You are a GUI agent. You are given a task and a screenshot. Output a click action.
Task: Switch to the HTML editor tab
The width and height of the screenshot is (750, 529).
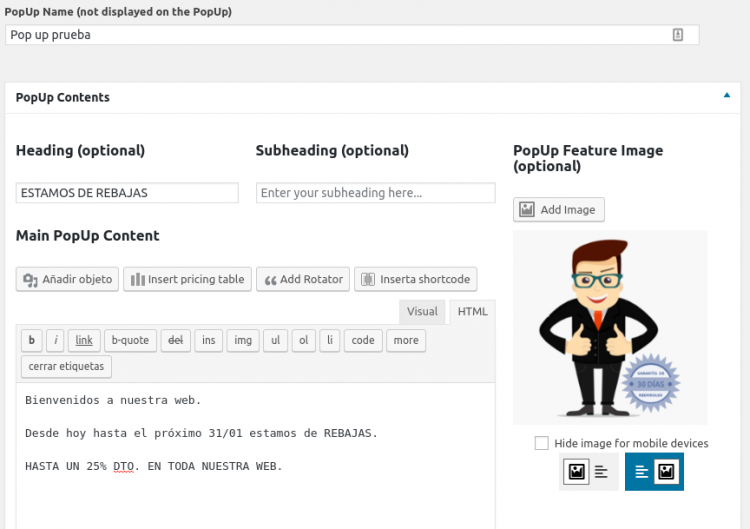tap(472, 312)
